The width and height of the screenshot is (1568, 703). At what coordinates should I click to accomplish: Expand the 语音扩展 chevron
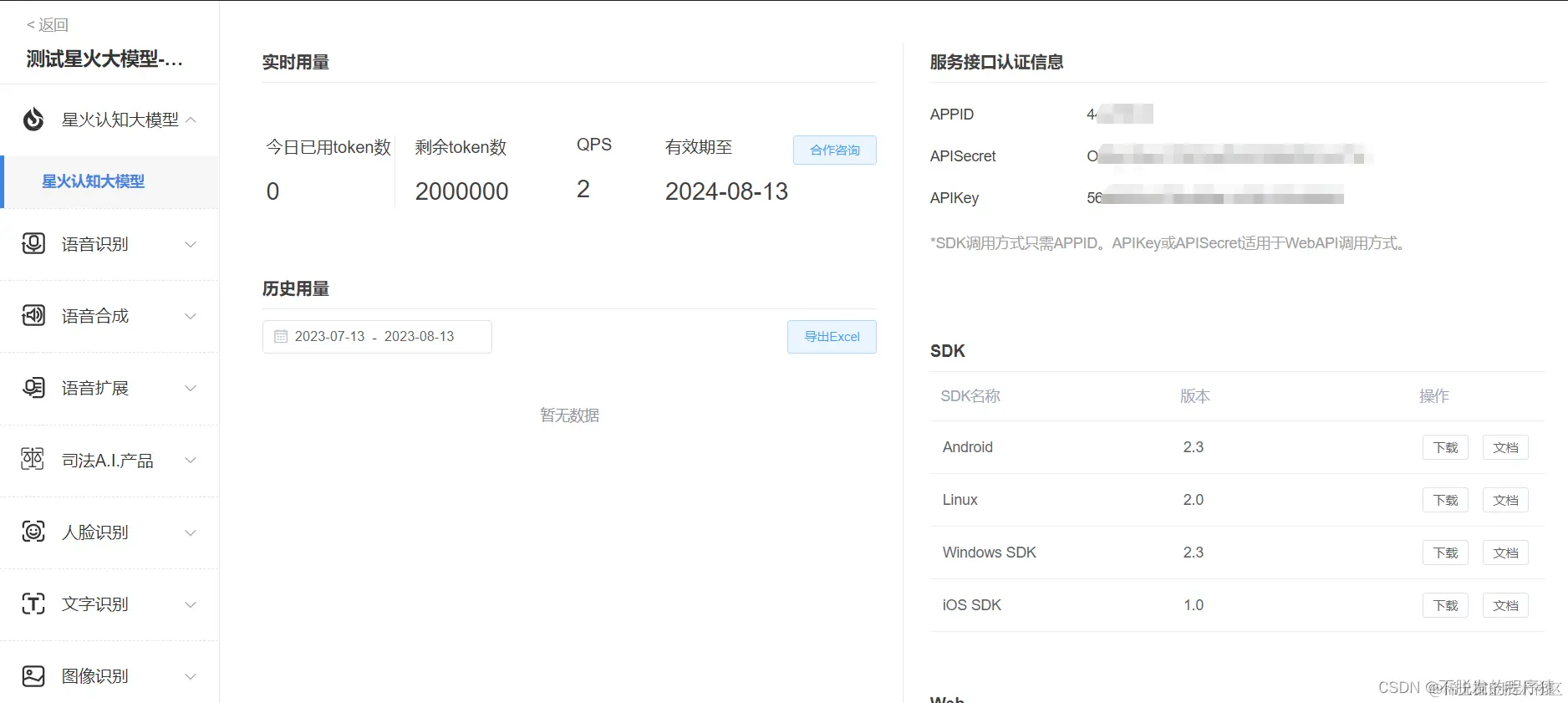(191, 388)
